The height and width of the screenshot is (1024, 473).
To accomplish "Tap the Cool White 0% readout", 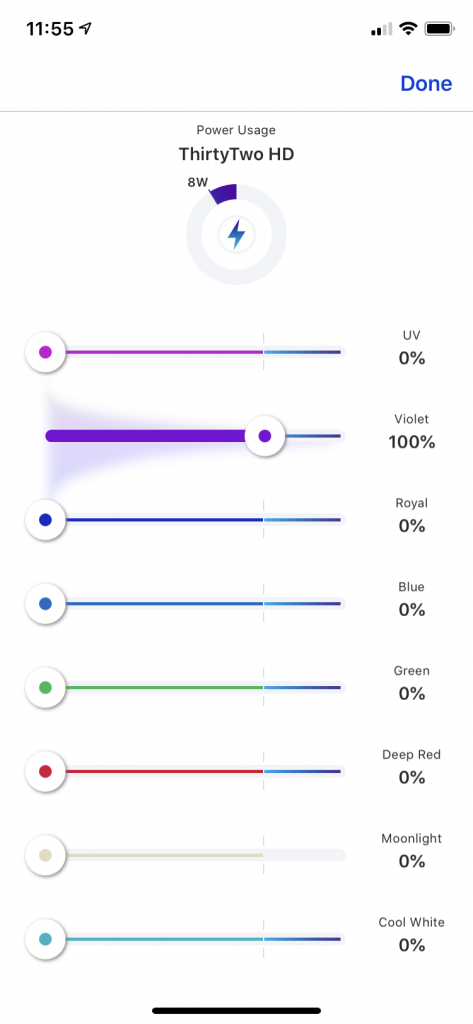I will (x=412, y=945).
